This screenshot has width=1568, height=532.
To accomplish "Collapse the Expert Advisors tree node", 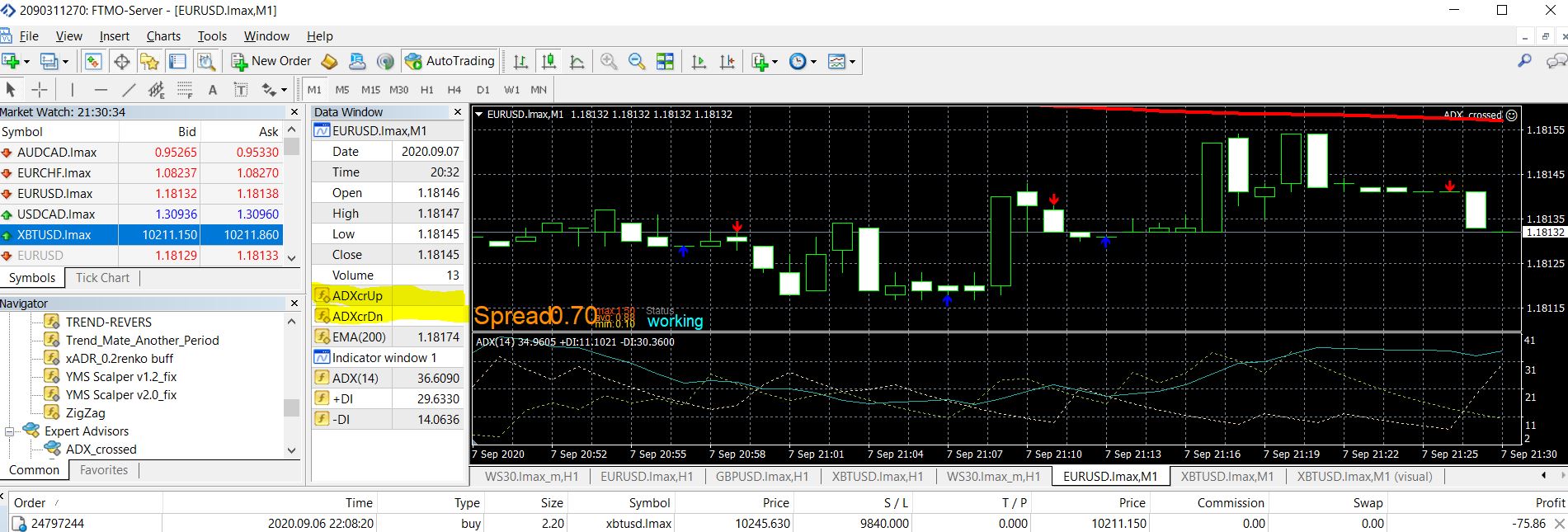I will (10, 431).
